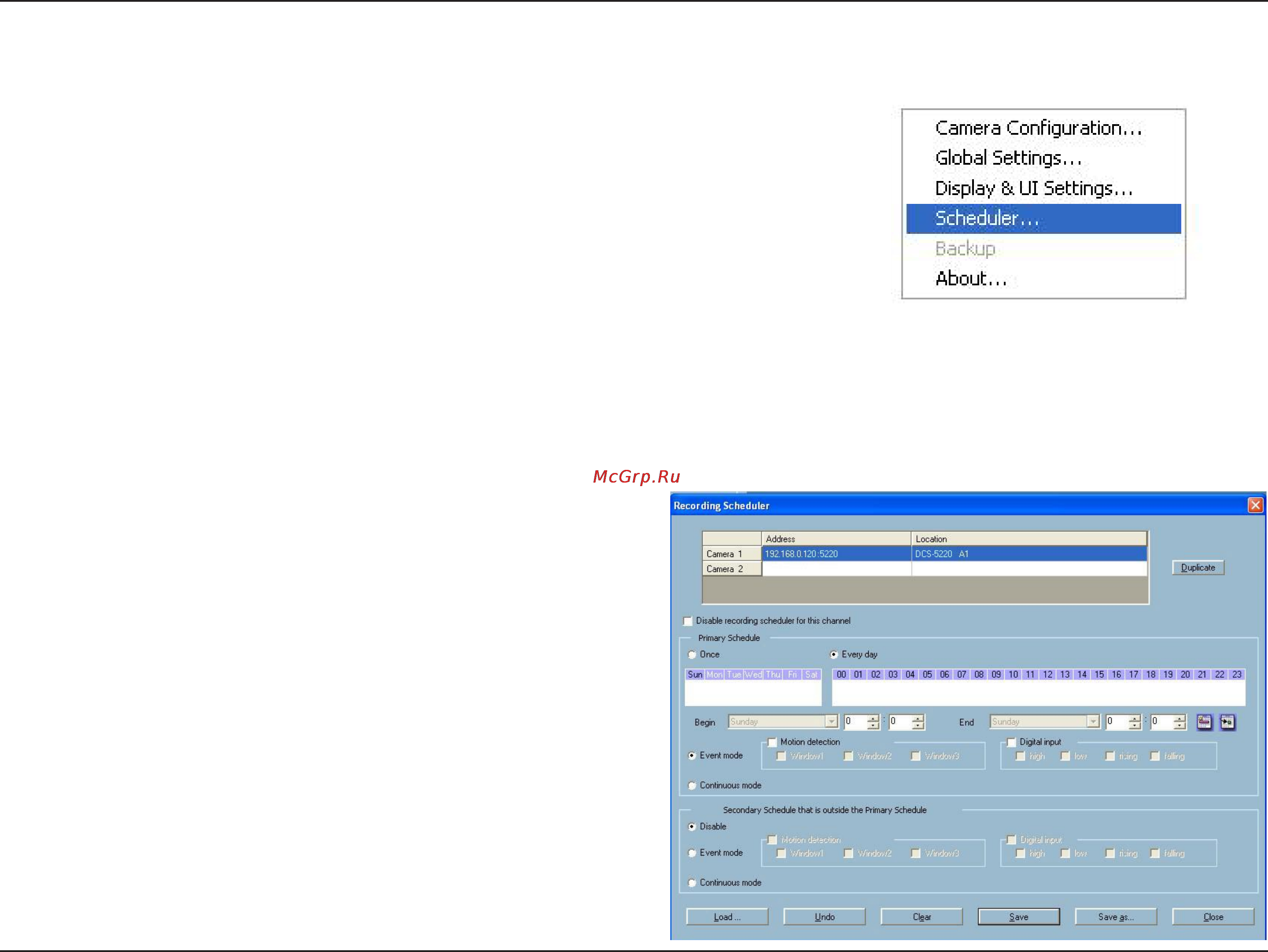The height and width of the screenshot is (952, 1268).
Task: Click the Close button at dialog bottom
Action: point(1213,917)
